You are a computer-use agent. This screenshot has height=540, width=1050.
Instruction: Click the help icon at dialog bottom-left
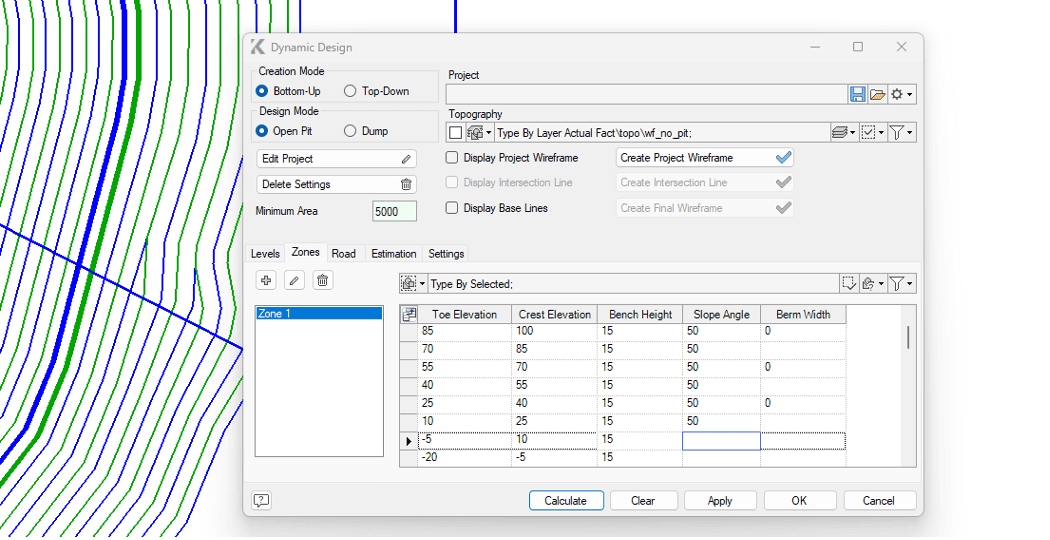click(x=262, y=500)
